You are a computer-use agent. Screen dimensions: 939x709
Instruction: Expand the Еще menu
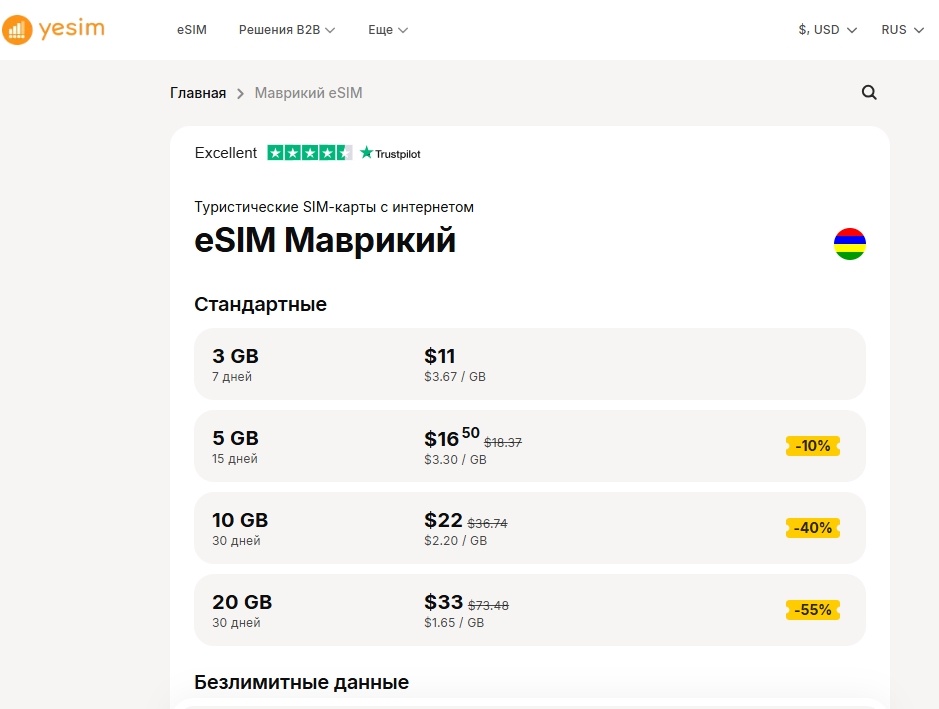(x=388, y=30)
